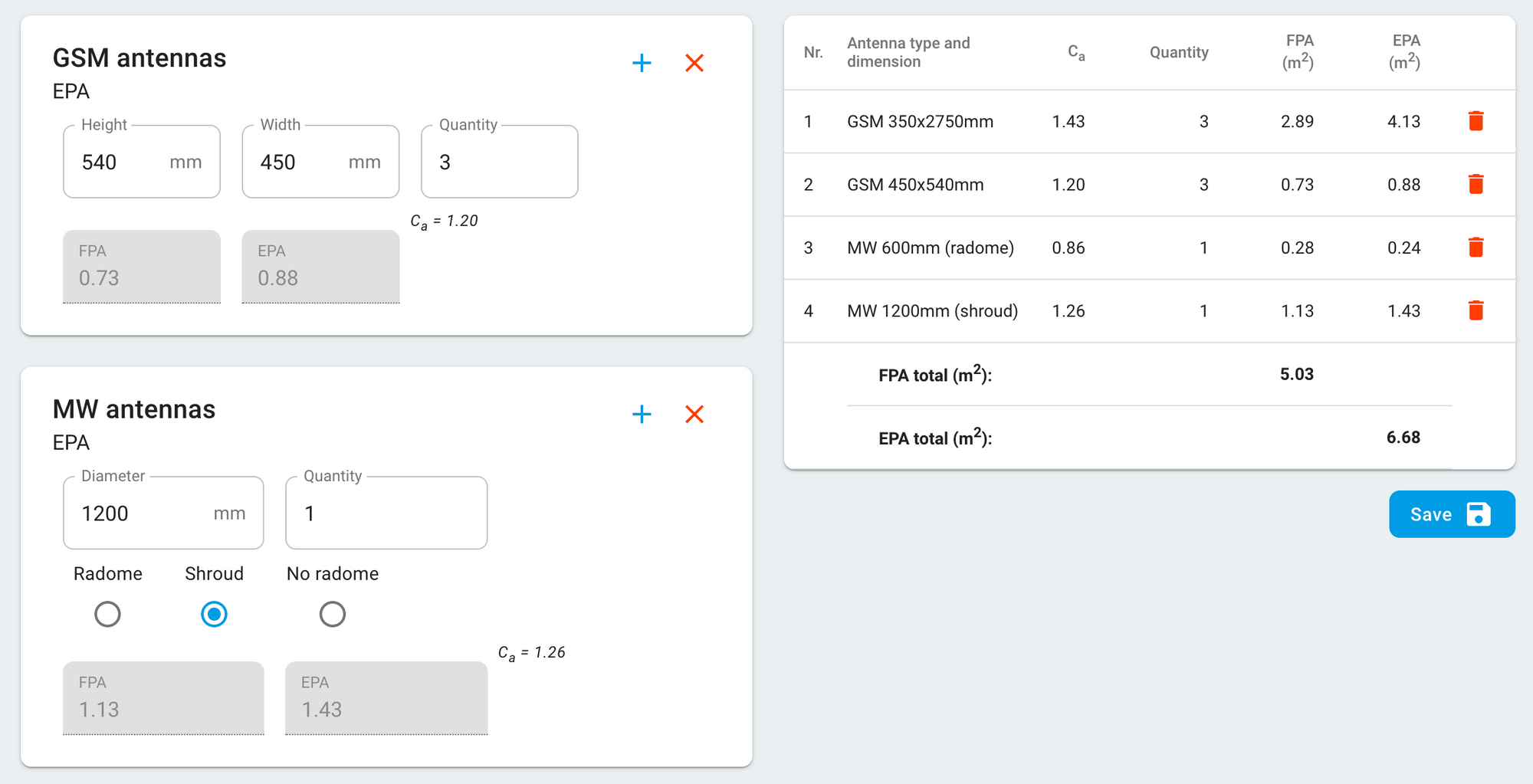Screen dimensions: 1533x784
Task: Delete the GSM 350x2750mm row
Action: [x=1476, y=121]
